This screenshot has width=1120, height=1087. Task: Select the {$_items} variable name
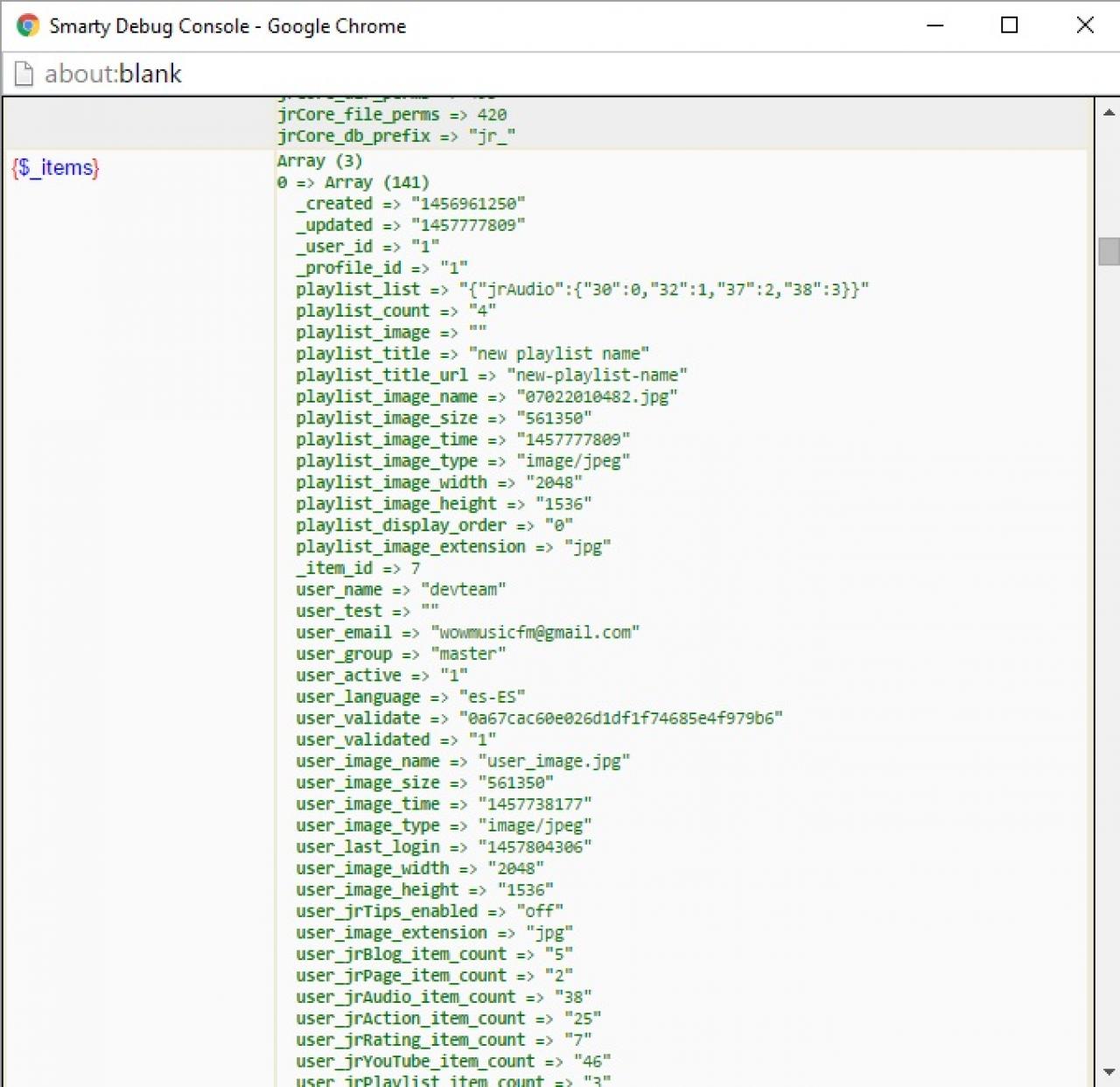pos(55,167)
